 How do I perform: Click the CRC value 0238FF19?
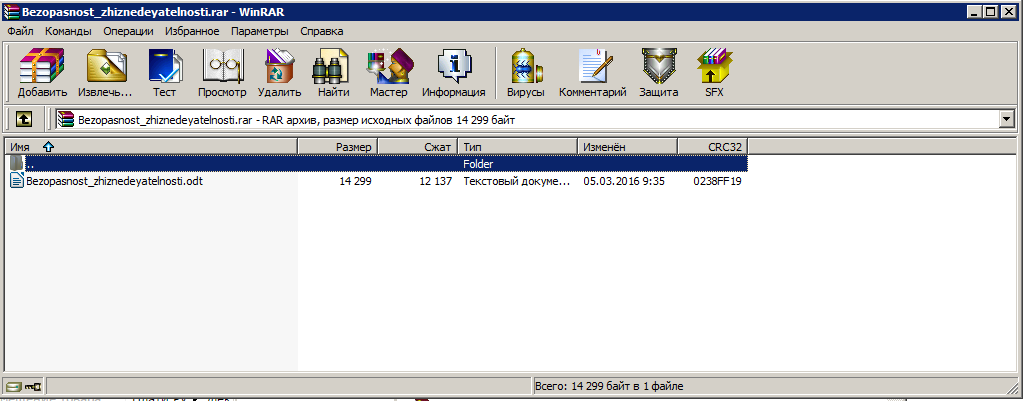click(x=717, y=181)
